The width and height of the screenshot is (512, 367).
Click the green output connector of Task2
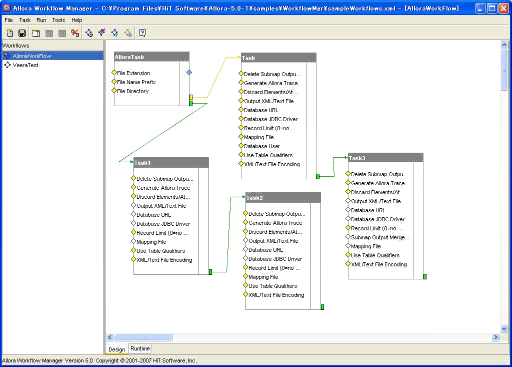tap(322, 307)
